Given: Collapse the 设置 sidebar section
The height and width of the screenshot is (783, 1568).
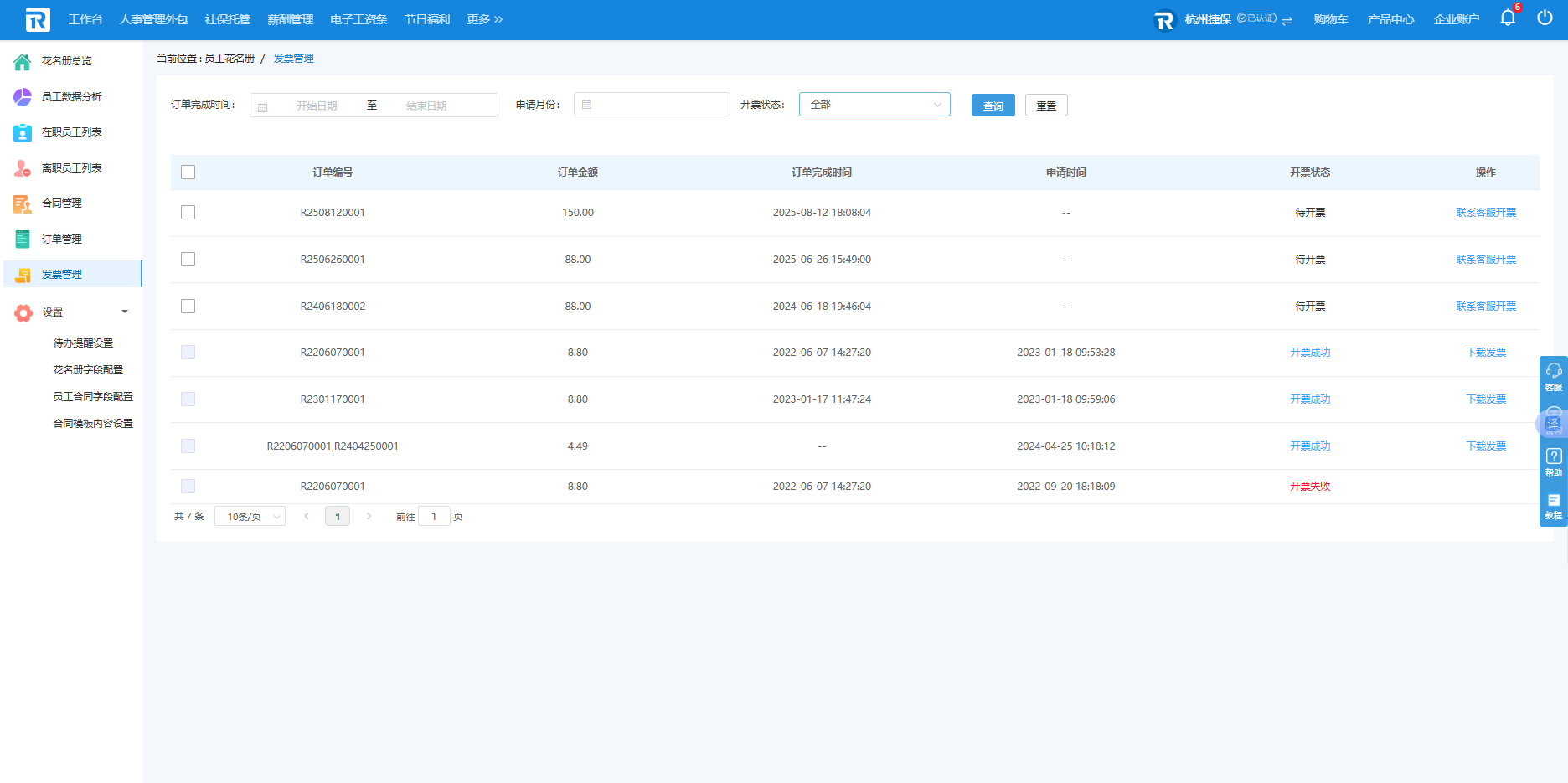Looking at the screenshot, I should [x=124, y=312].
